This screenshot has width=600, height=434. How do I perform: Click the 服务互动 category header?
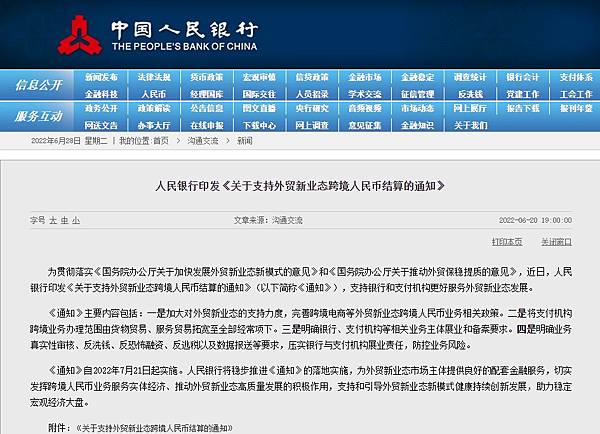point(39,116)
